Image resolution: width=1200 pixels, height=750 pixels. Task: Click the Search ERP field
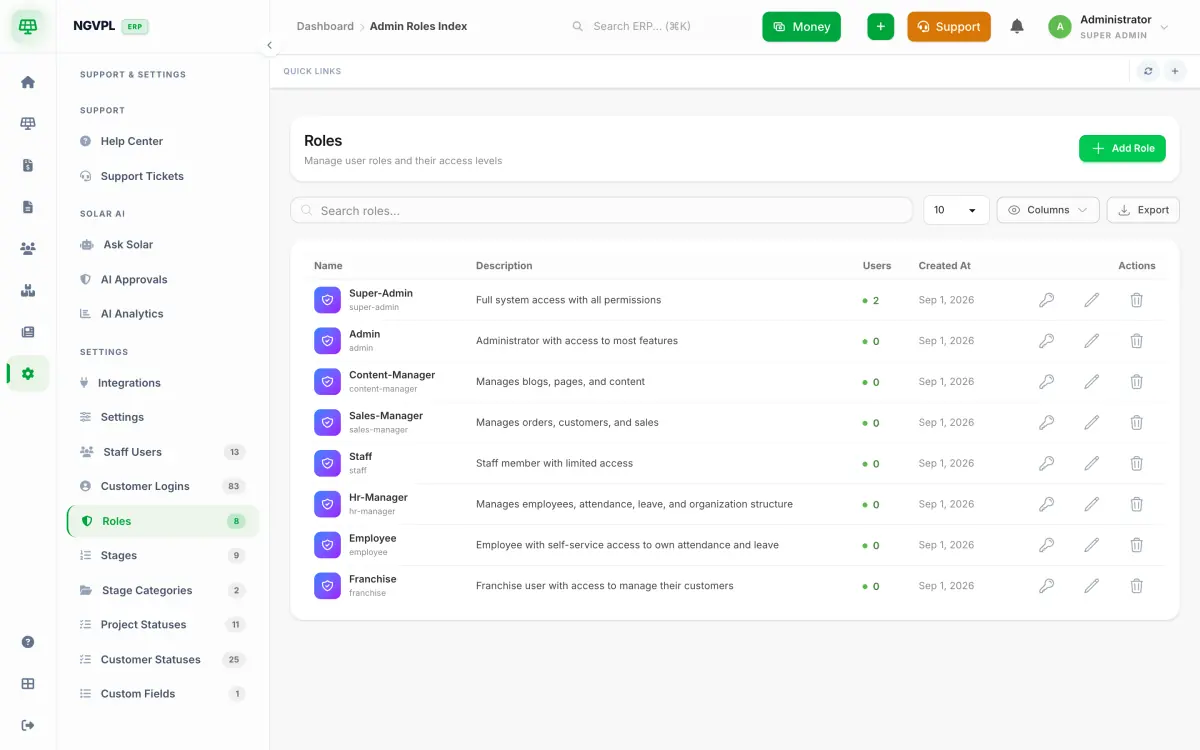pos(658,26)
